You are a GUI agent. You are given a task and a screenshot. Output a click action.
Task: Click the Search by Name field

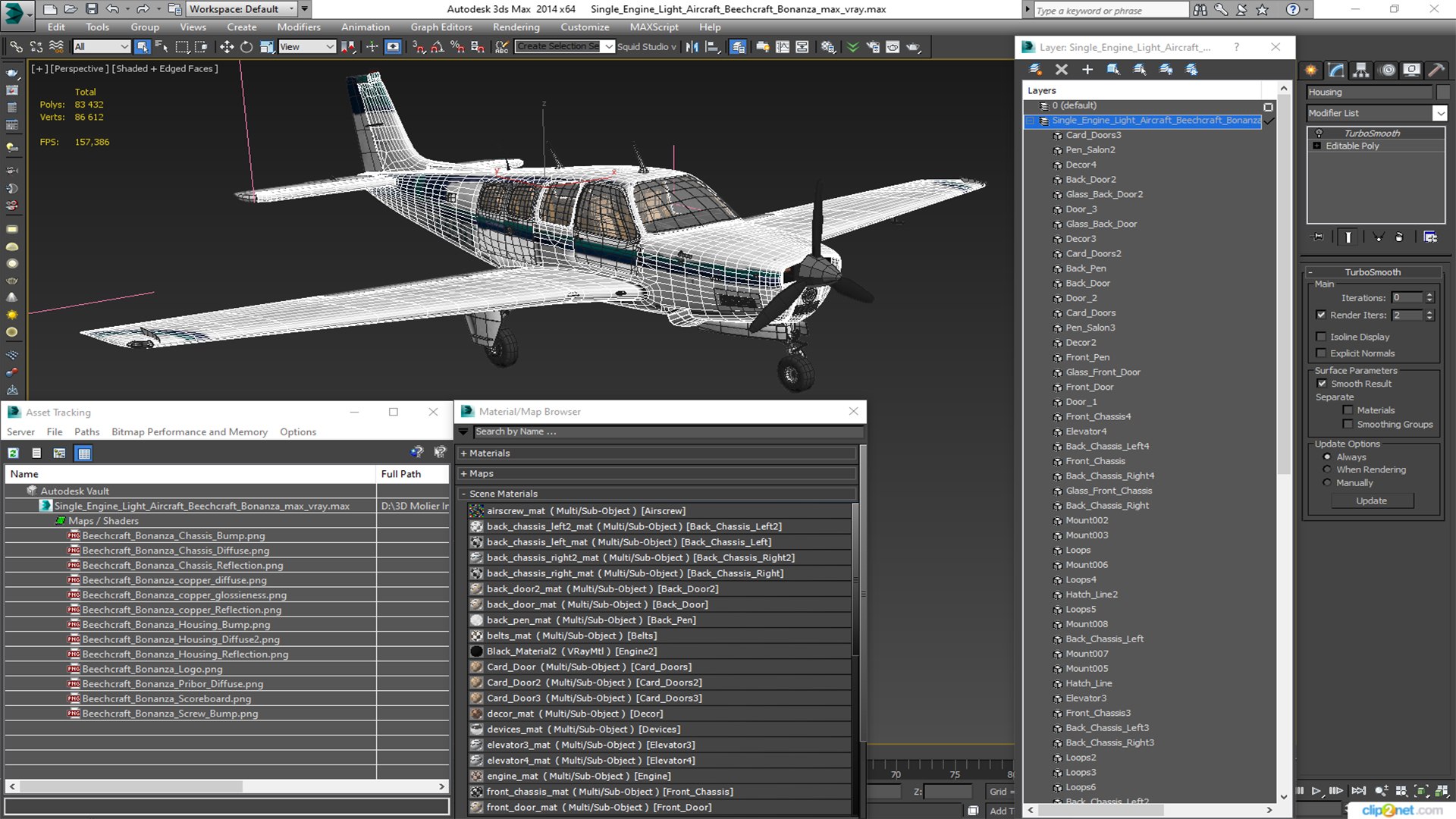pyautogui.click(x=668, y=432)
